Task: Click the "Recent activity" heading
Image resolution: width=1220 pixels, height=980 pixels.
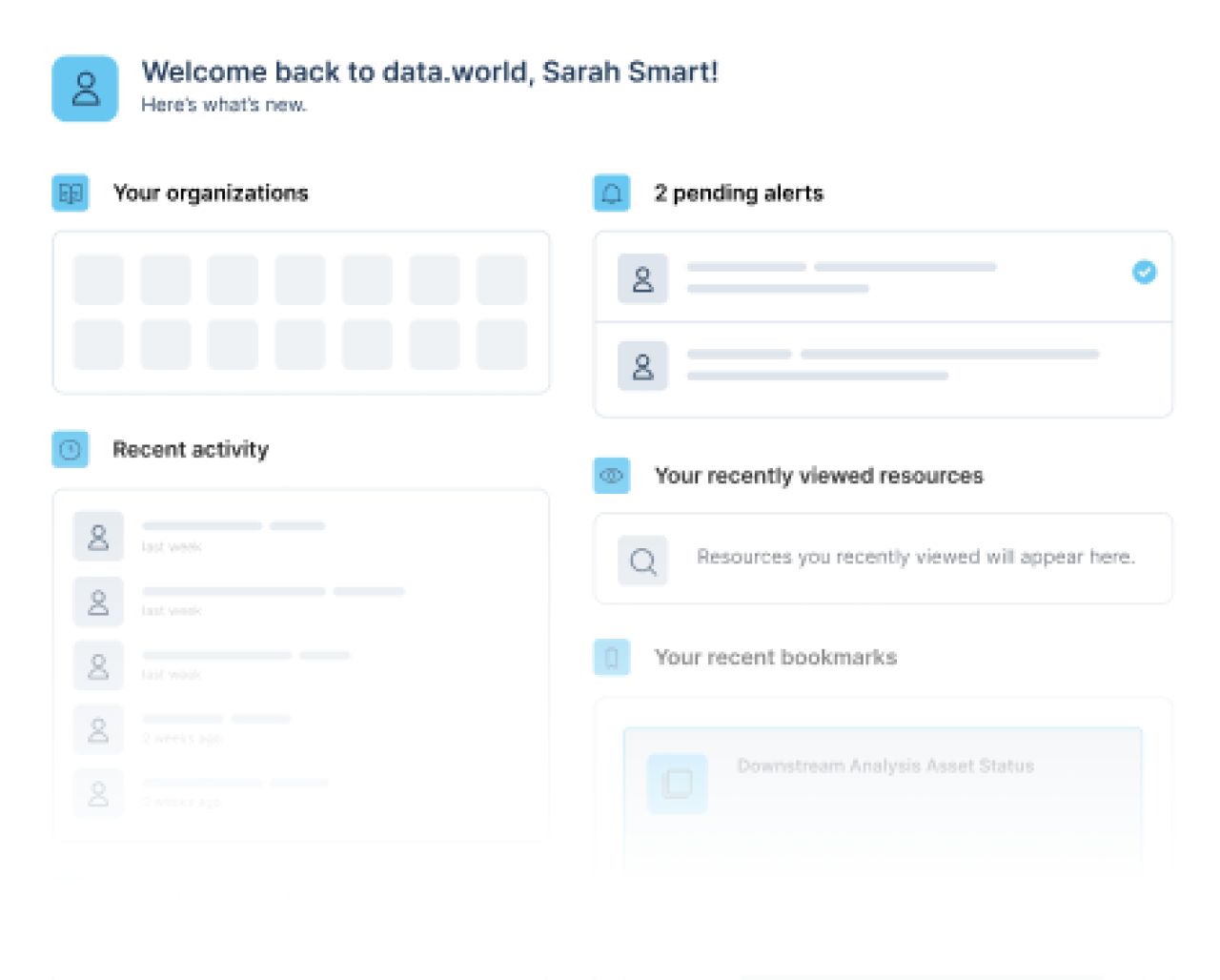Action: click(191, 449)
